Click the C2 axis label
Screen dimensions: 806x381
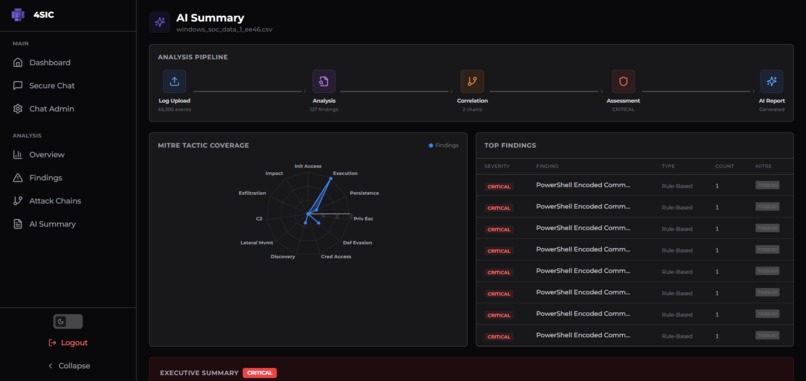[259, 219]
